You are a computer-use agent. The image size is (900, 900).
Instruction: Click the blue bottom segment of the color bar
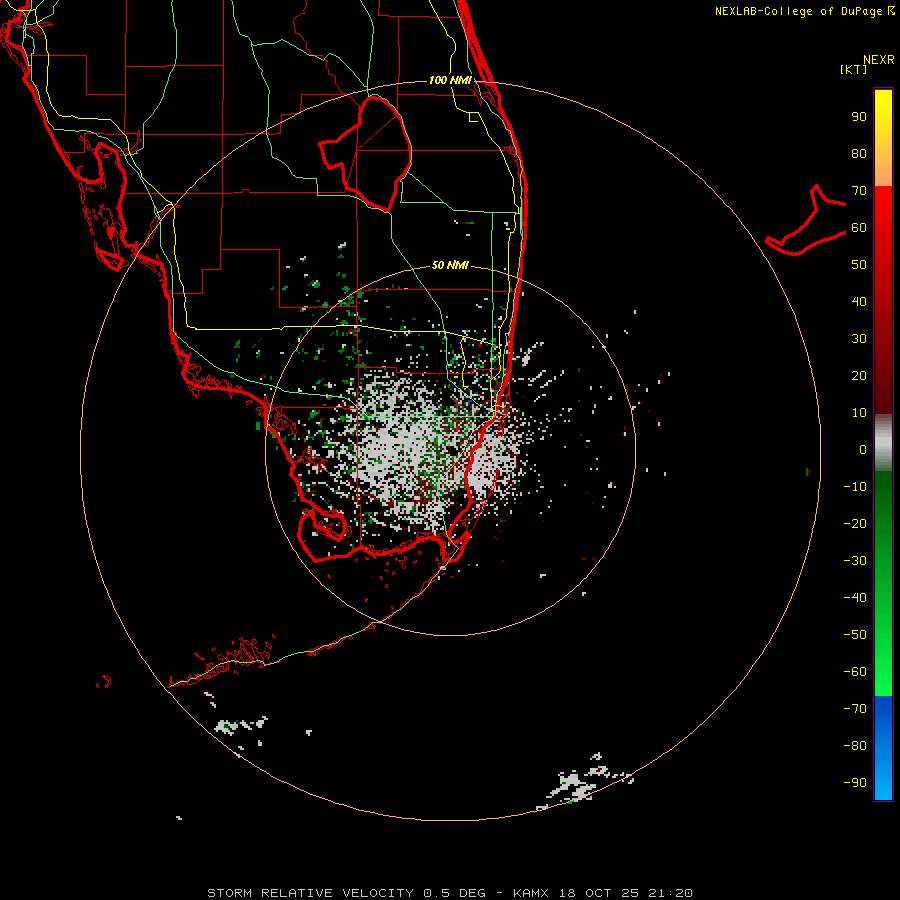[x=883, y=748]
